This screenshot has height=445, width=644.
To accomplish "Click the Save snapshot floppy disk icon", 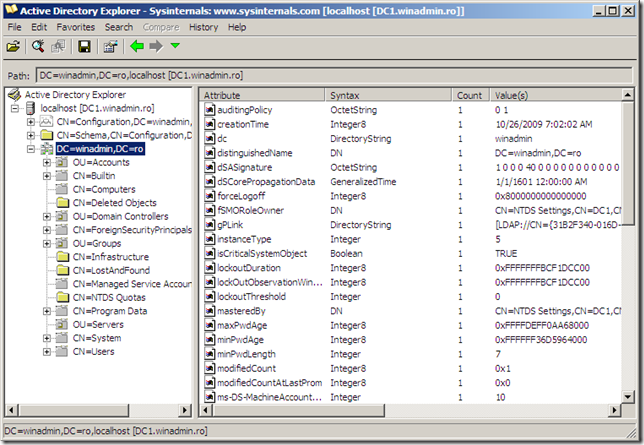I will [x=84, y=46].
